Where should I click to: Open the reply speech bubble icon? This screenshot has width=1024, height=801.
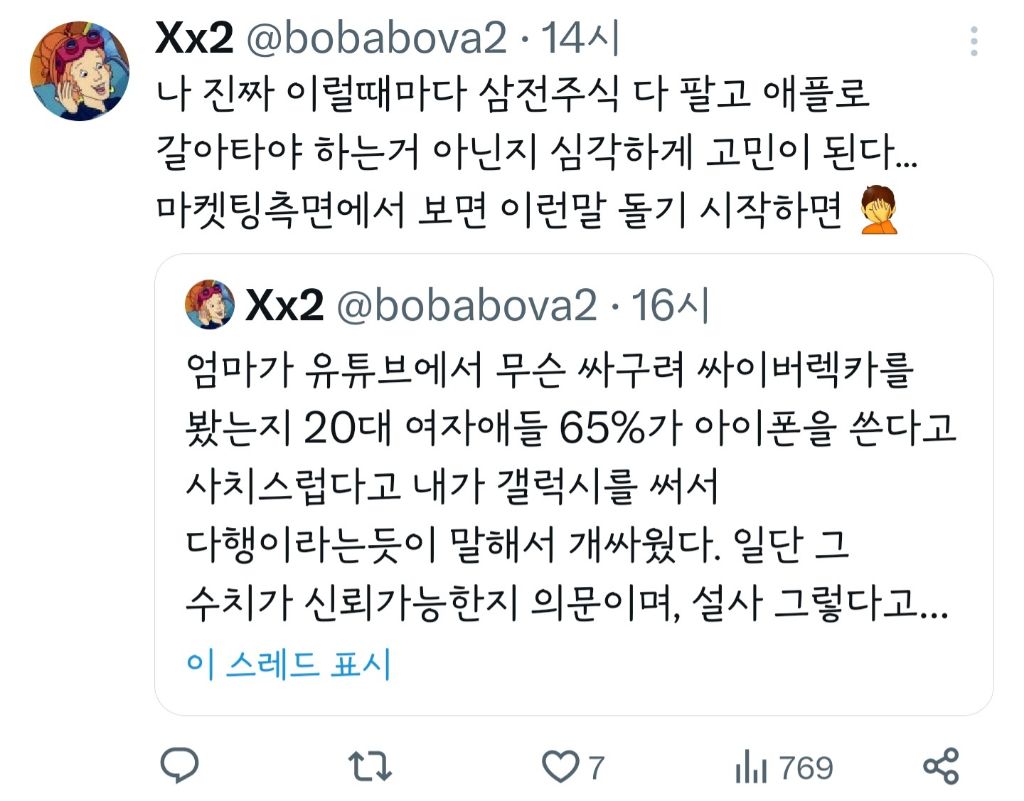point(180,765)
